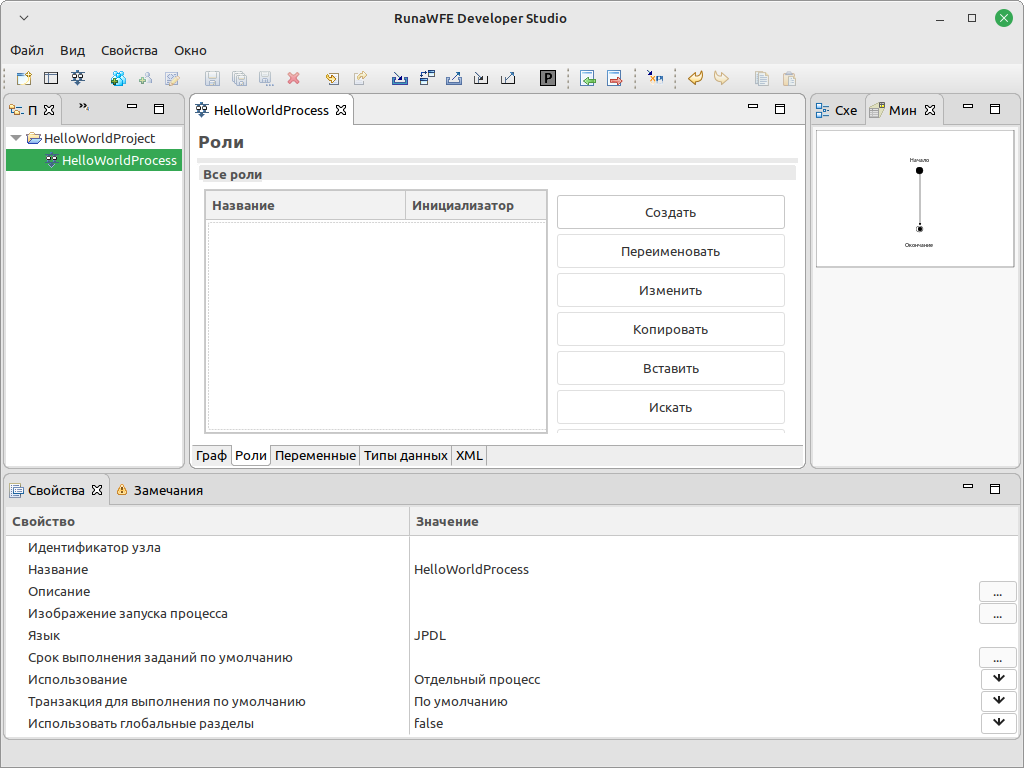Maximize the Свойства bottom panel
Image resolution: width=1024 pixels, height=768 pixels.
click(x=995, y=488)
